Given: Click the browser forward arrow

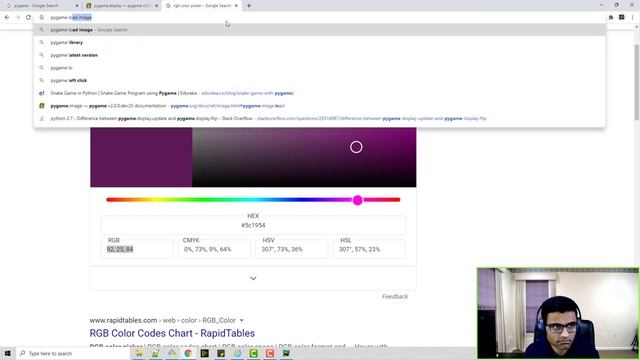Looking at the screenshot, I should (18, 18).
